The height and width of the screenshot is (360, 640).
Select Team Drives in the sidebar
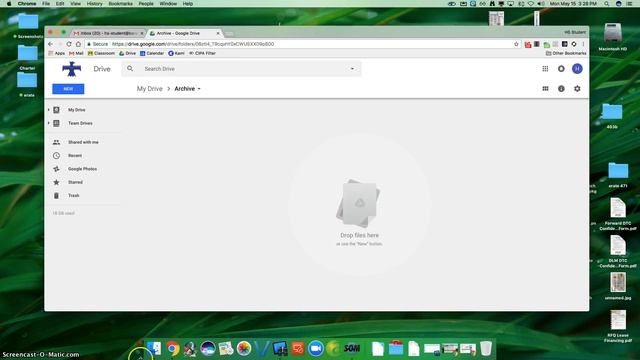pos(80,123)
